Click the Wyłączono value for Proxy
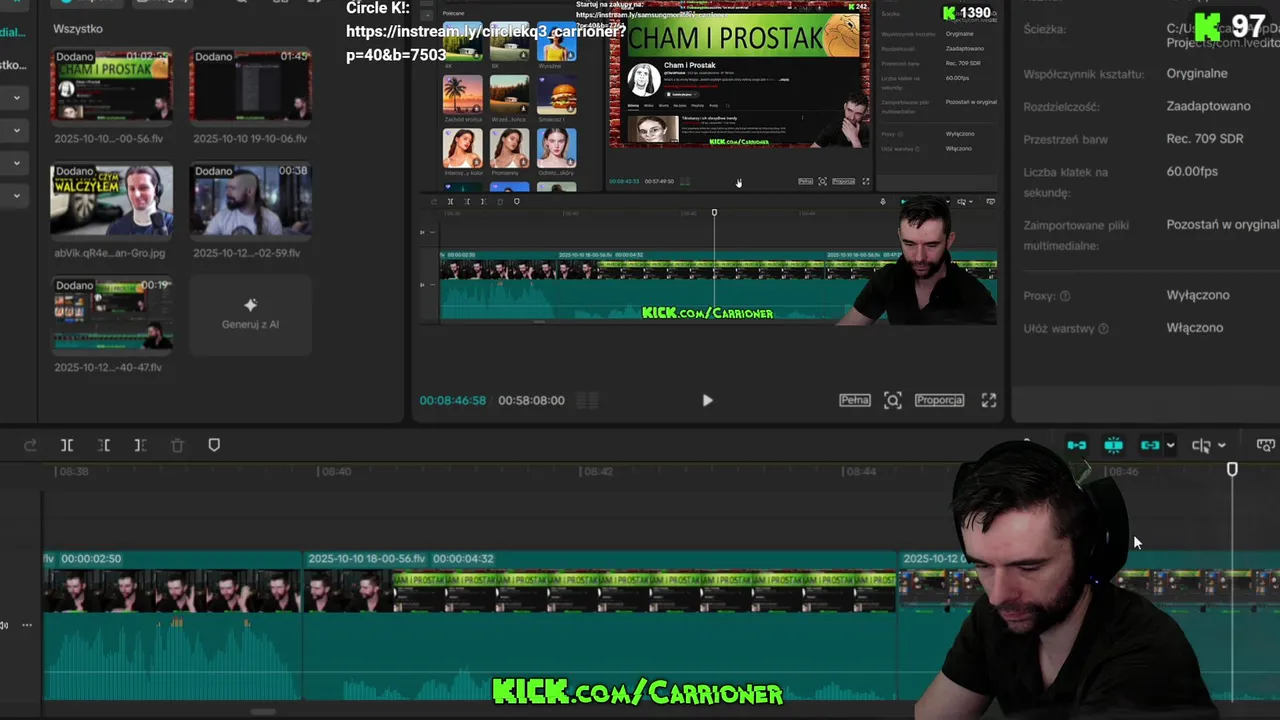The width and height of the screenshot is (1280, 720). coord(1198,295)
